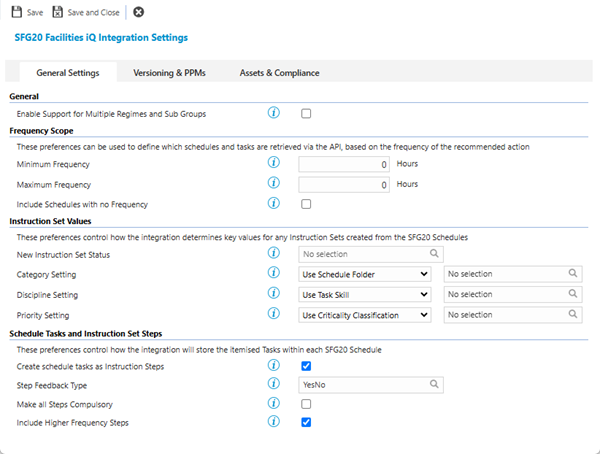Click the Minimum Frequency hours input field
Viewport: 600px width, 454px height.
point(345,164)
